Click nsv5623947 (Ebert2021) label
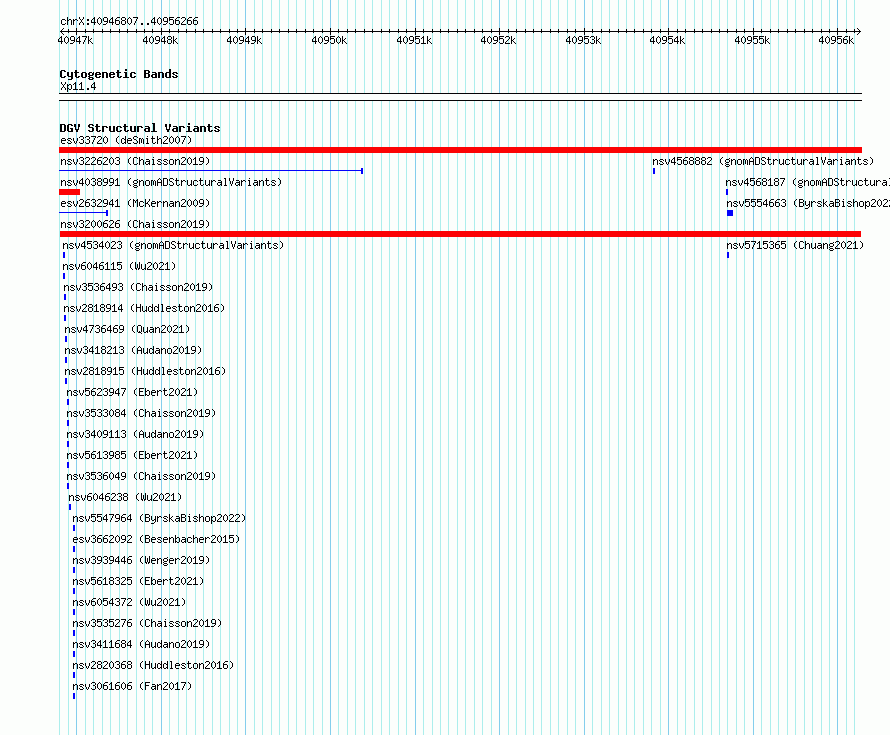This screenshot has width=890, height=735. [132, 392]
